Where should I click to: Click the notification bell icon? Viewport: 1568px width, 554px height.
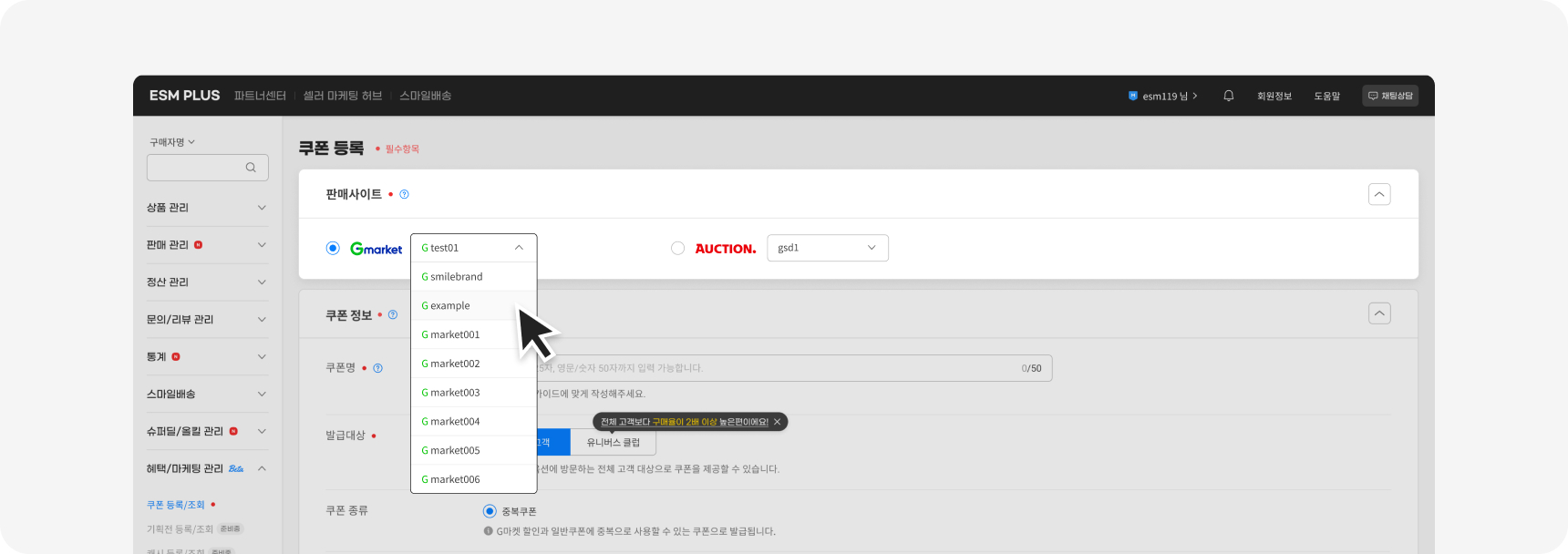coord(1229,96)
